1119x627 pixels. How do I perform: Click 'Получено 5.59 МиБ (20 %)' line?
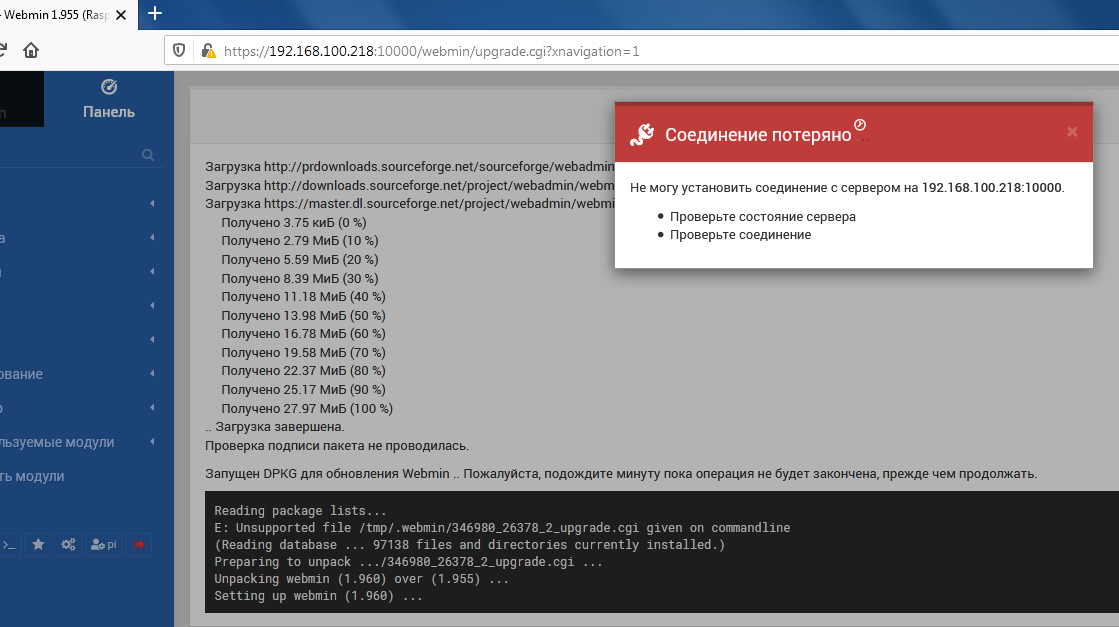coord(300,260)
